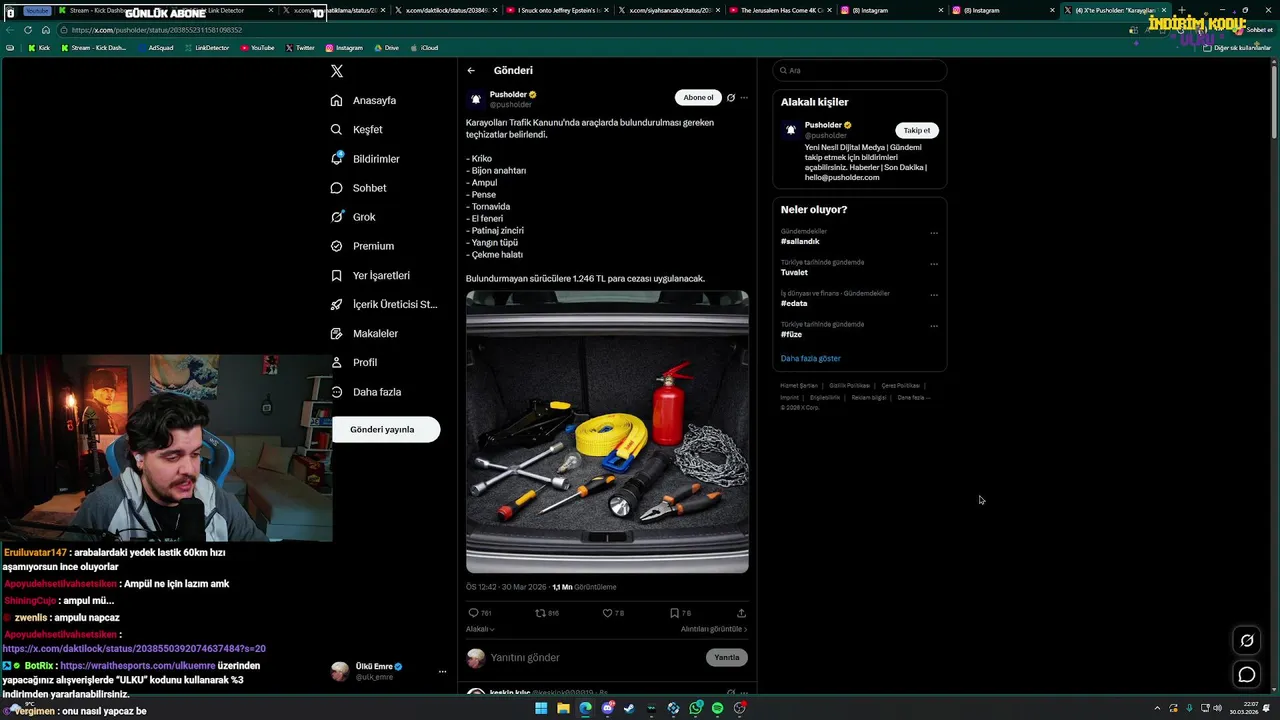Click Takip et for Pusholder

[917, 130]
